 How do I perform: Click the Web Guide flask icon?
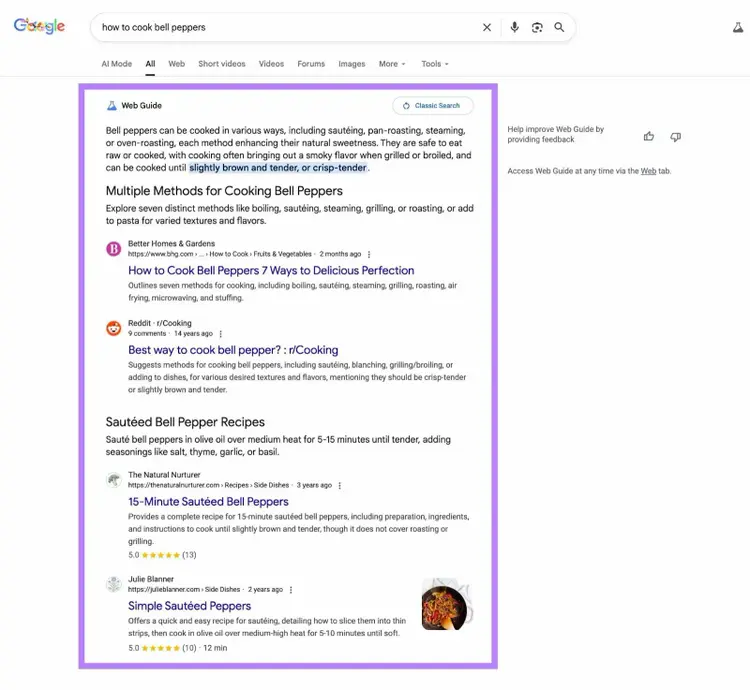click(x=111, y=106)
